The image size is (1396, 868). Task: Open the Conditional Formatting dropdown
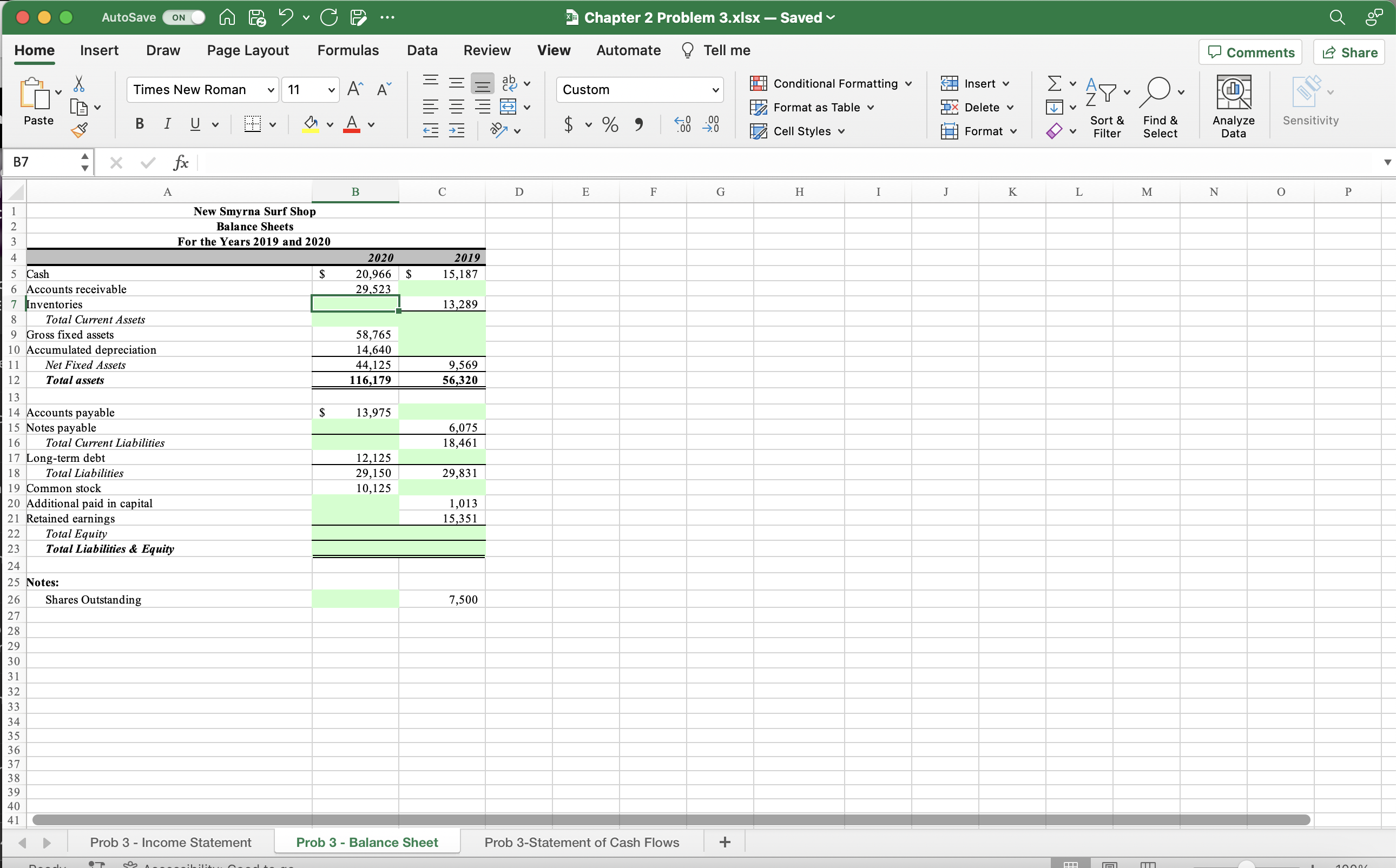click(831, 83)
